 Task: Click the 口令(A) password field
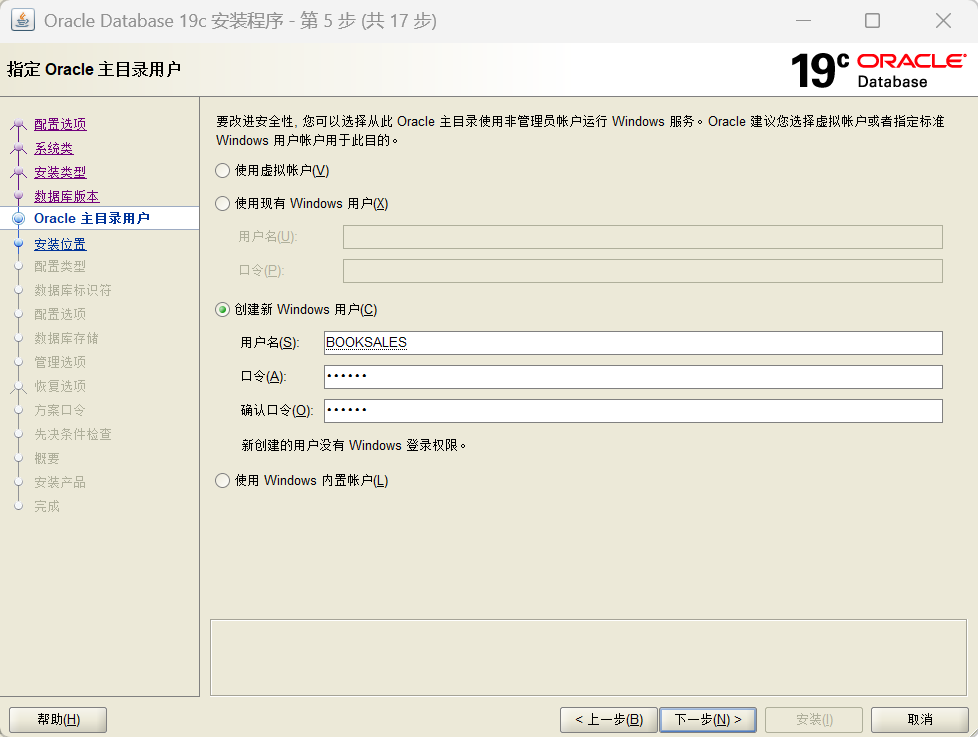tap(633, 377)
